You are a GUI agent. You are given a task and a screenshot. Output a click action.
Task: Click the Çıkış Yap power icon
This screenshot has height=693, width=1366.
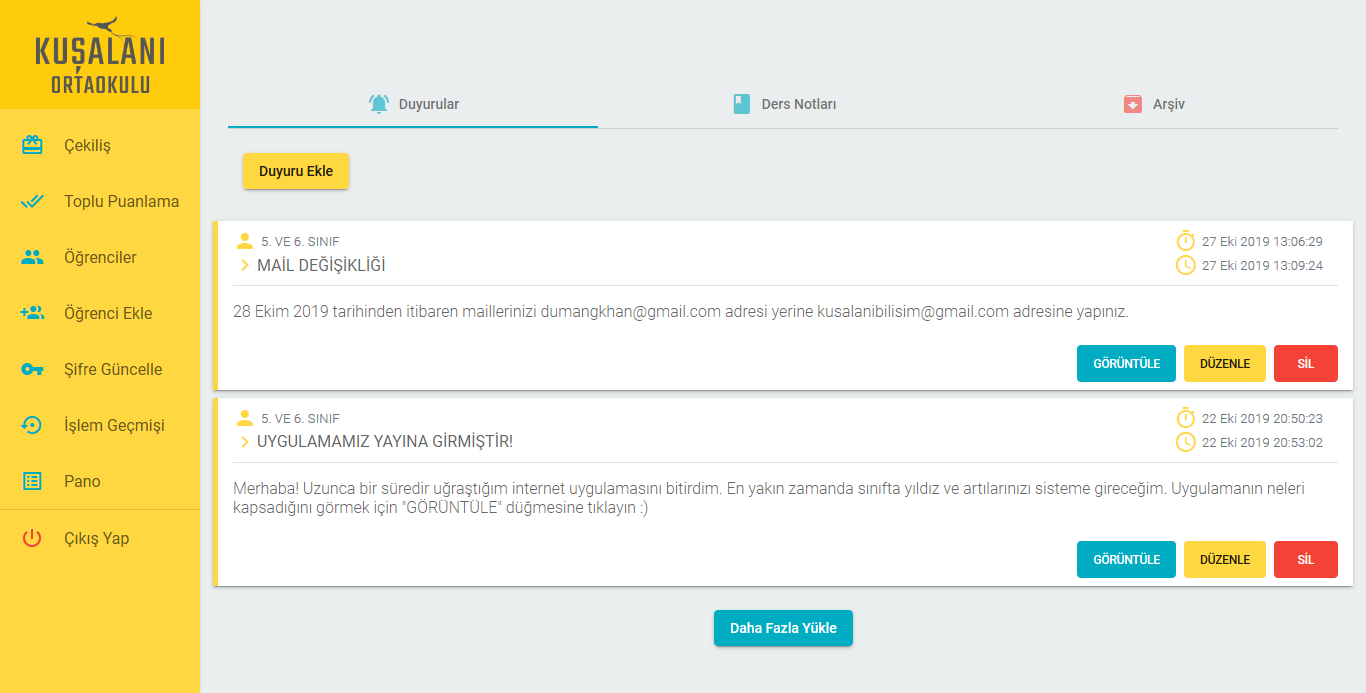tap(32, 539)
